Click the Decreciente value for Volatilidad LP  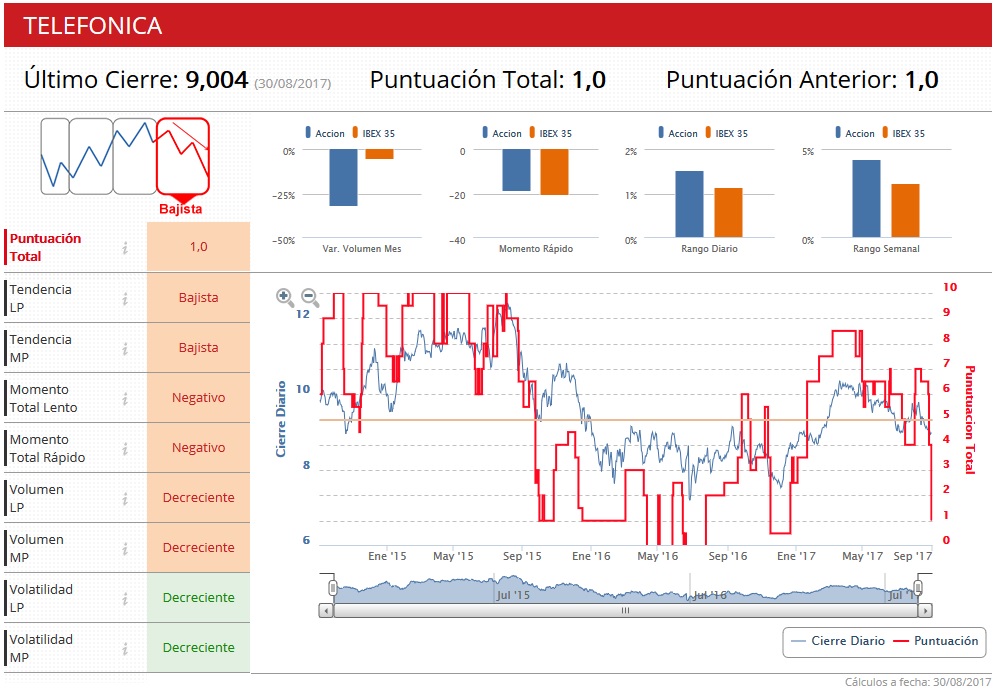(x=199, y=598)
